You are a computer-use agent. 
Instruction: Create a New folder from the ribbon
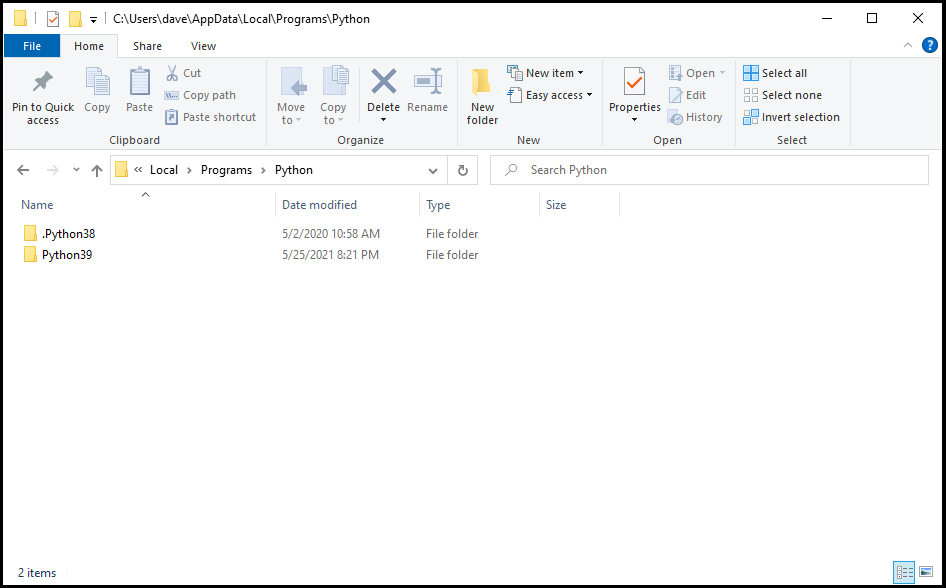tap(482, 96)
